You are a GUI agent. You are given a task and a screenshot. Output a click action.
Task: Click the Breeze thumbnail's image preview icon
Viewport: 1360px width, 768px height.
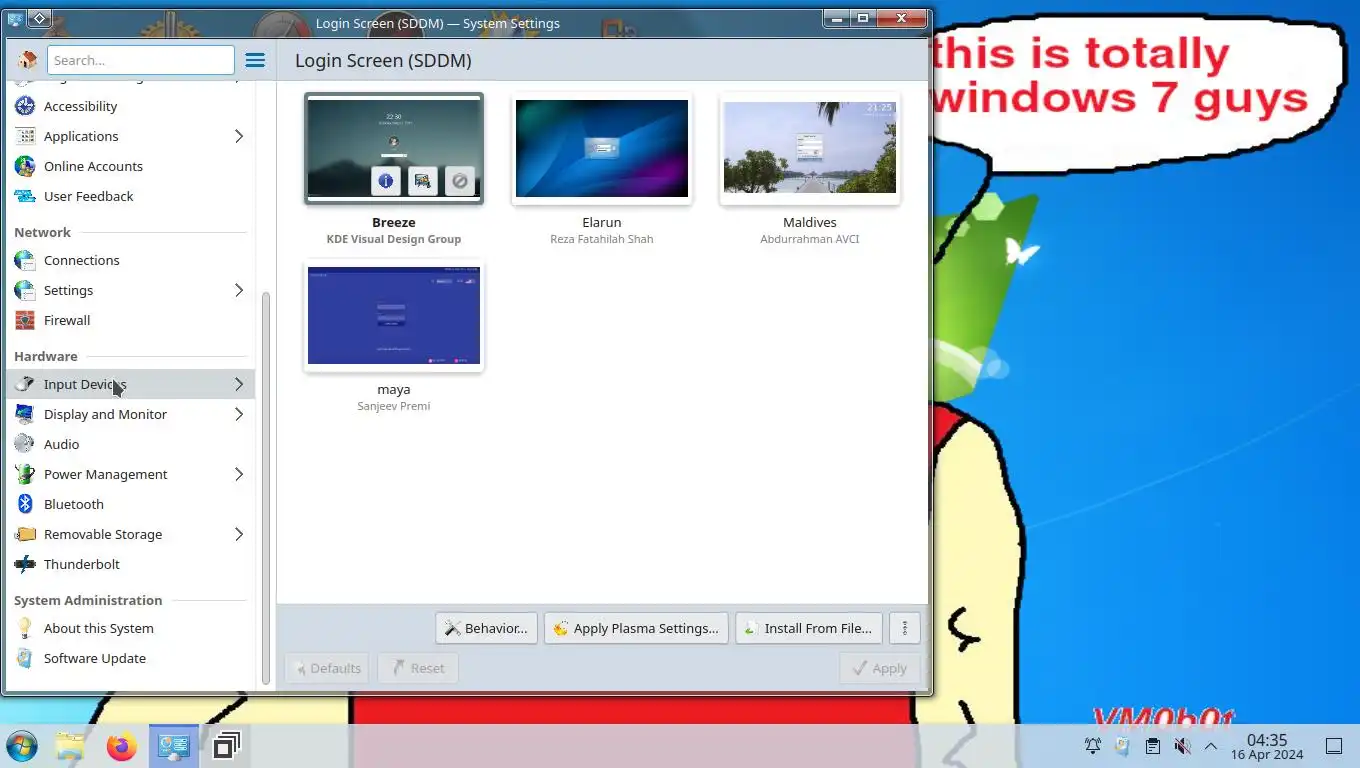pos(423,181)
